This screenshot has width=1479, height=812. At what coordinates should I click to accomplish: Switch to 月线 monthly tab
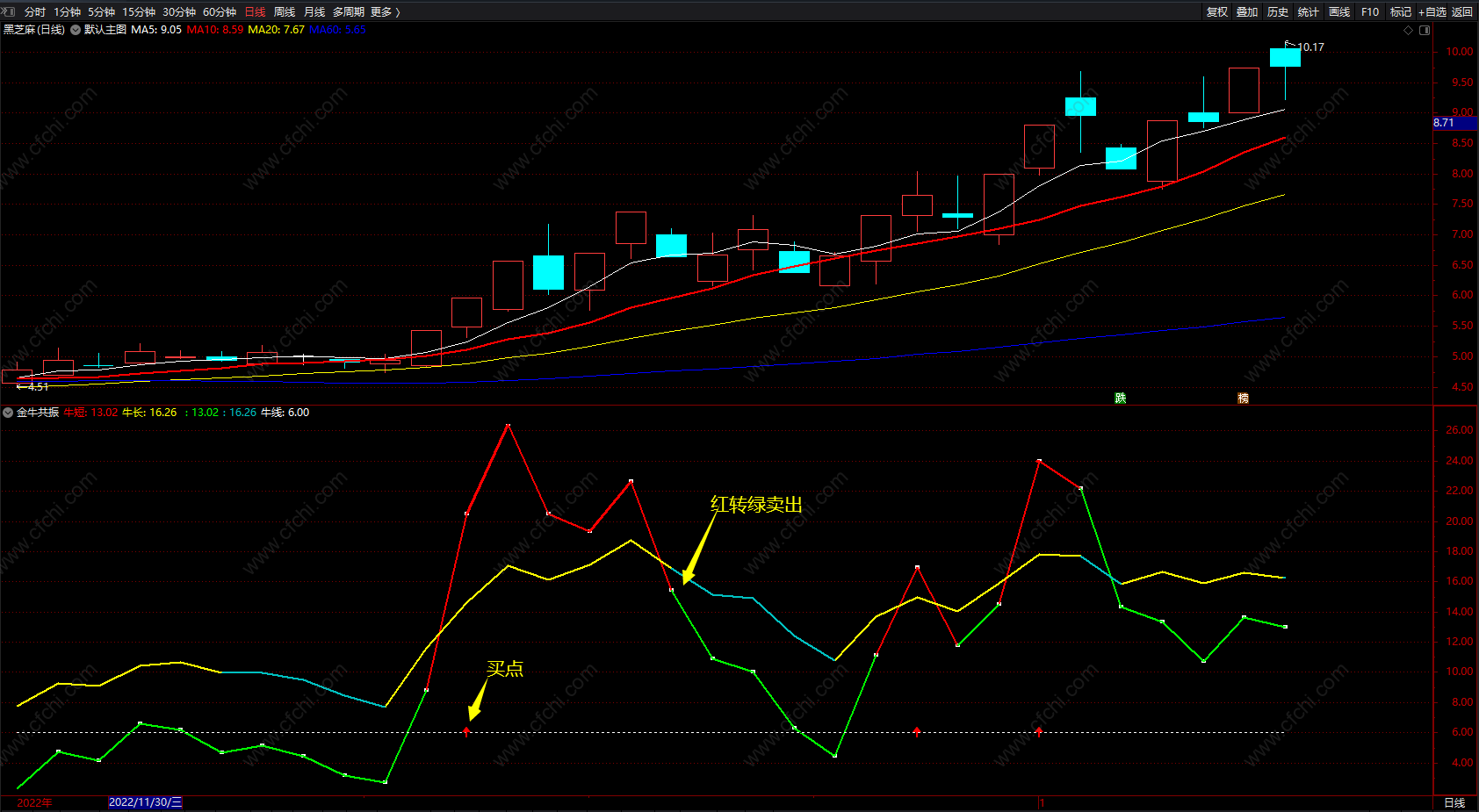[x=314, y=12]
